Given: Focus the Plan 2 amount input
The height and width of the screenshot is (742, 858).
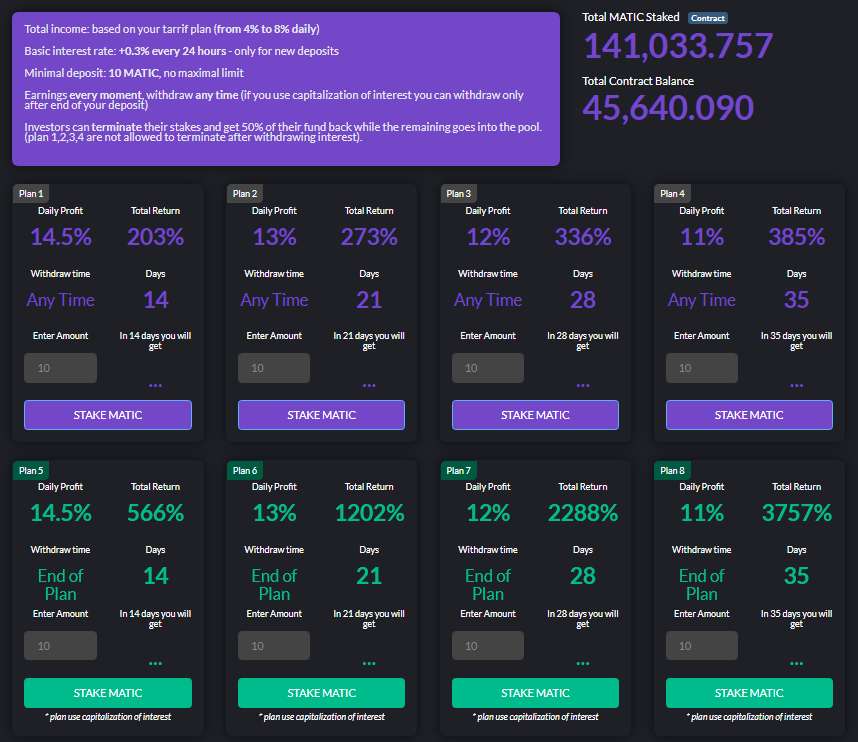Looking at the screenshot, I should pyautogui.click(x=274, y=368).
